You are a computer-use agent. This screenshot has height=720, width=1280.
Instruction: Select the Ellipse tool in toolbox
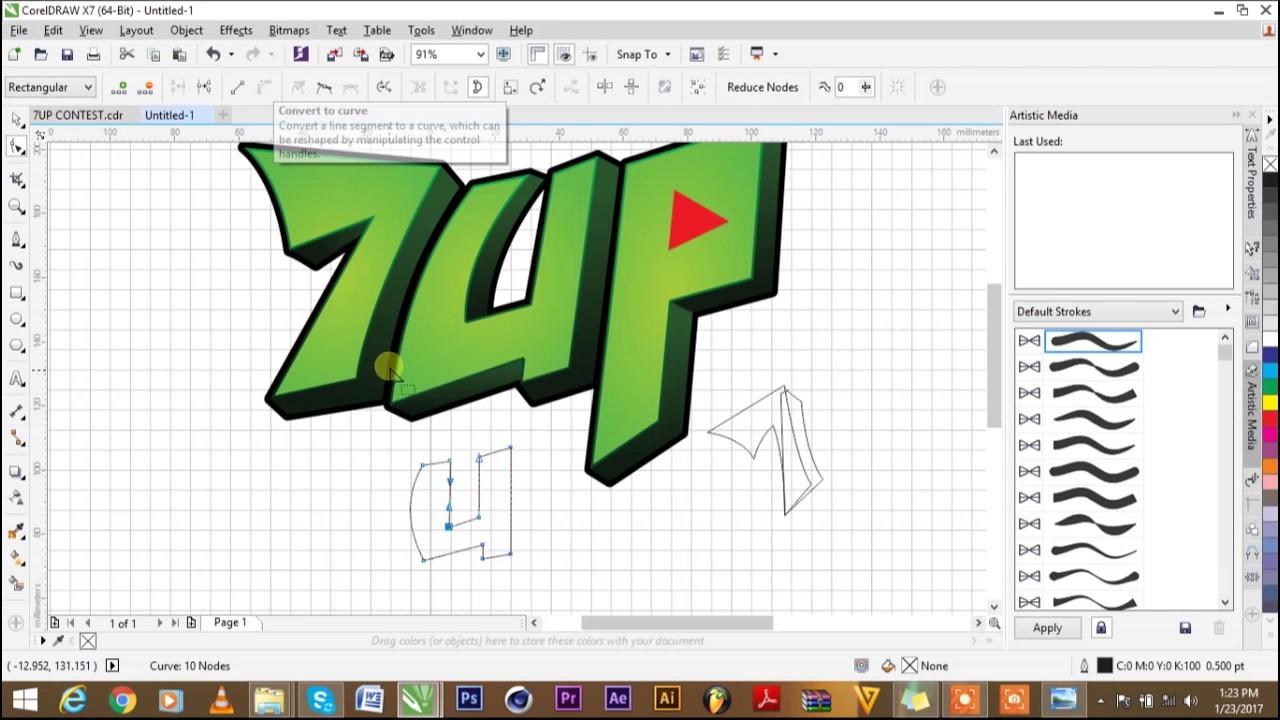pos(17,320)
